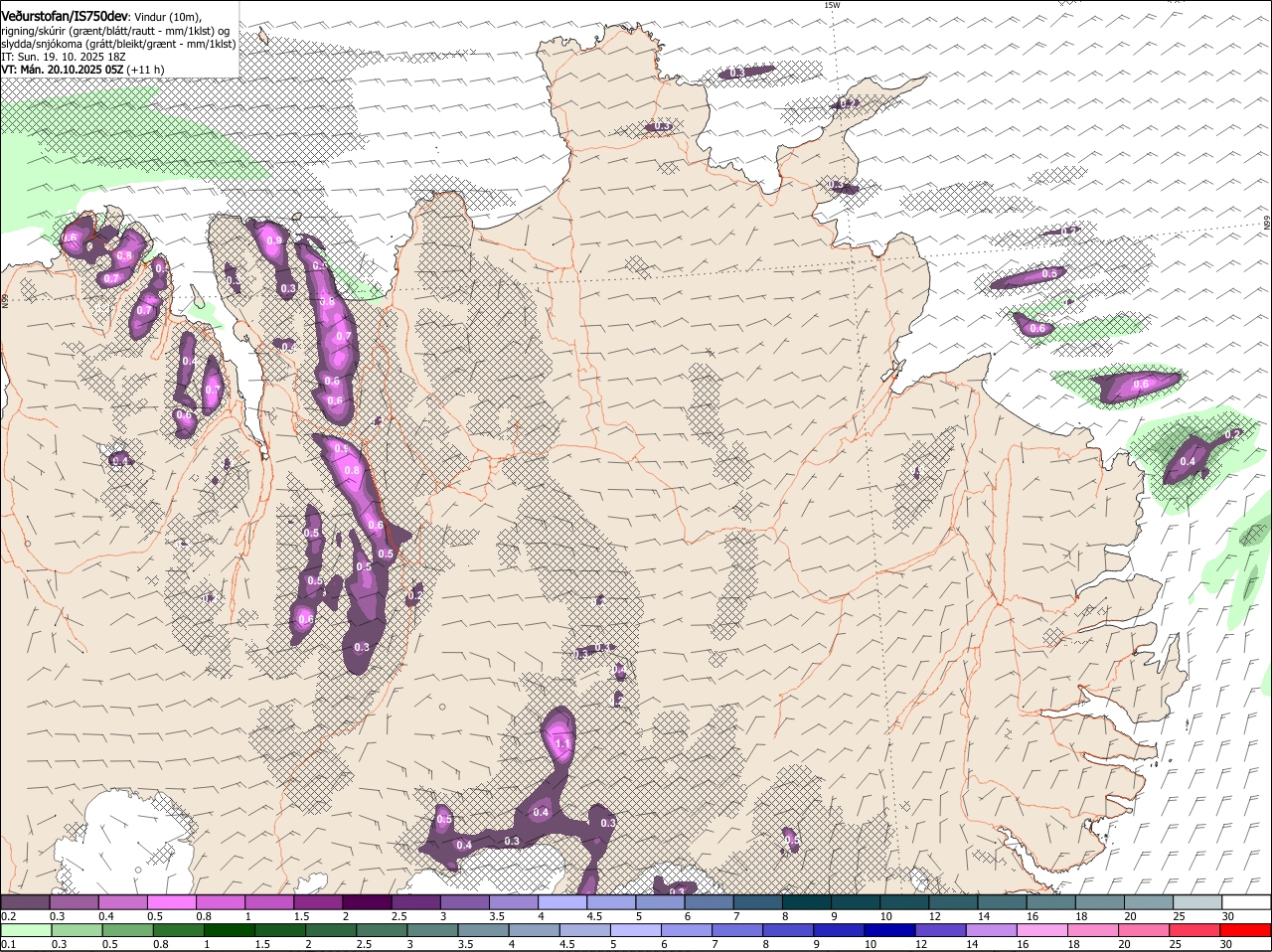Select the bottom-scale blue swatch between 8 and 9

tap(790, 930)
